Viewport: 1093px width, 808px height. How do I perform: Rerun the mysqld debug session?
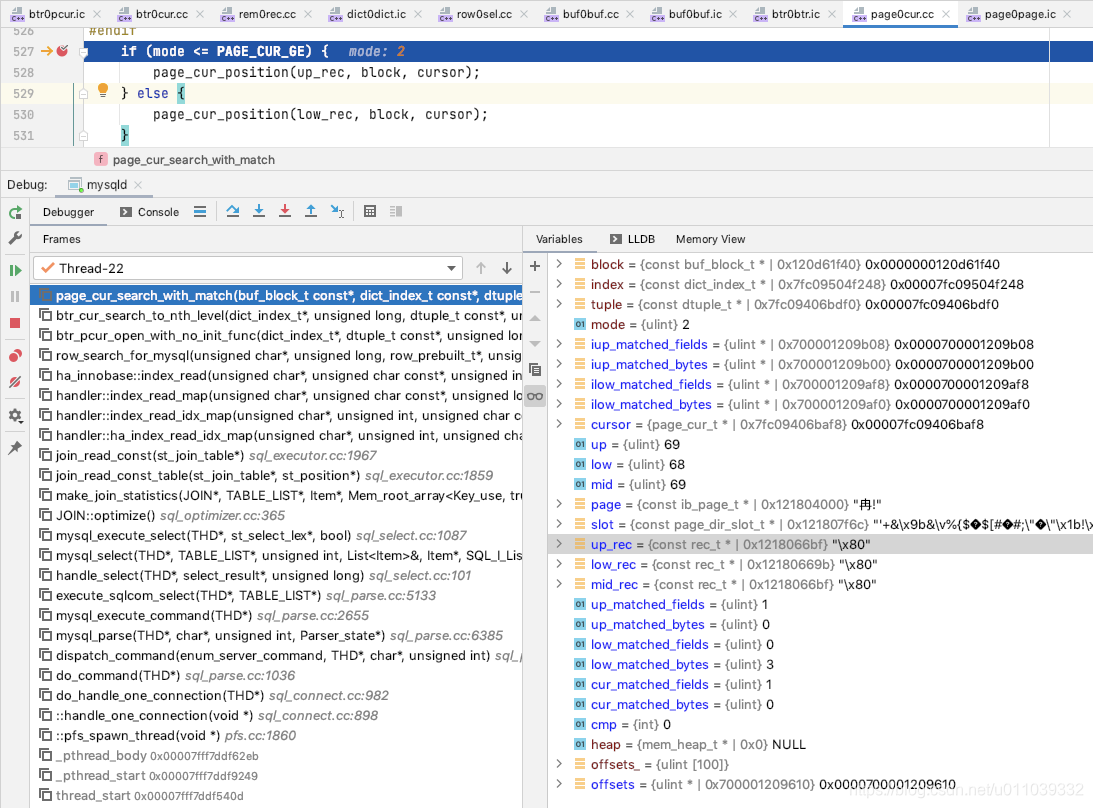(15, 213)
